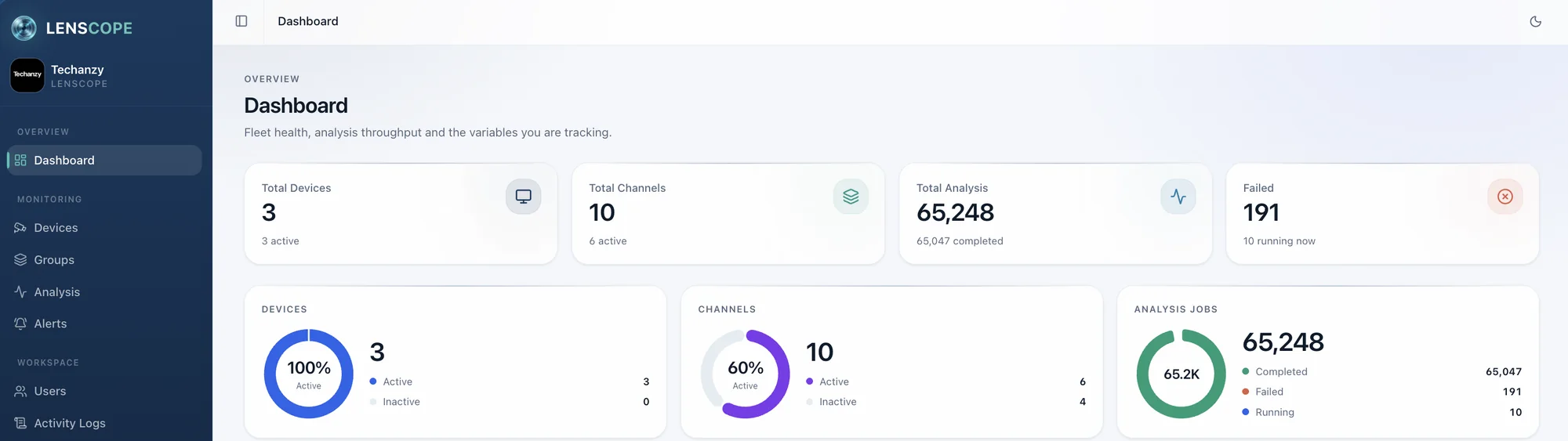Viewport: 1568px width, 441px height.
Task: Click '6 active' under Total Channels
Action: (608, 241)
